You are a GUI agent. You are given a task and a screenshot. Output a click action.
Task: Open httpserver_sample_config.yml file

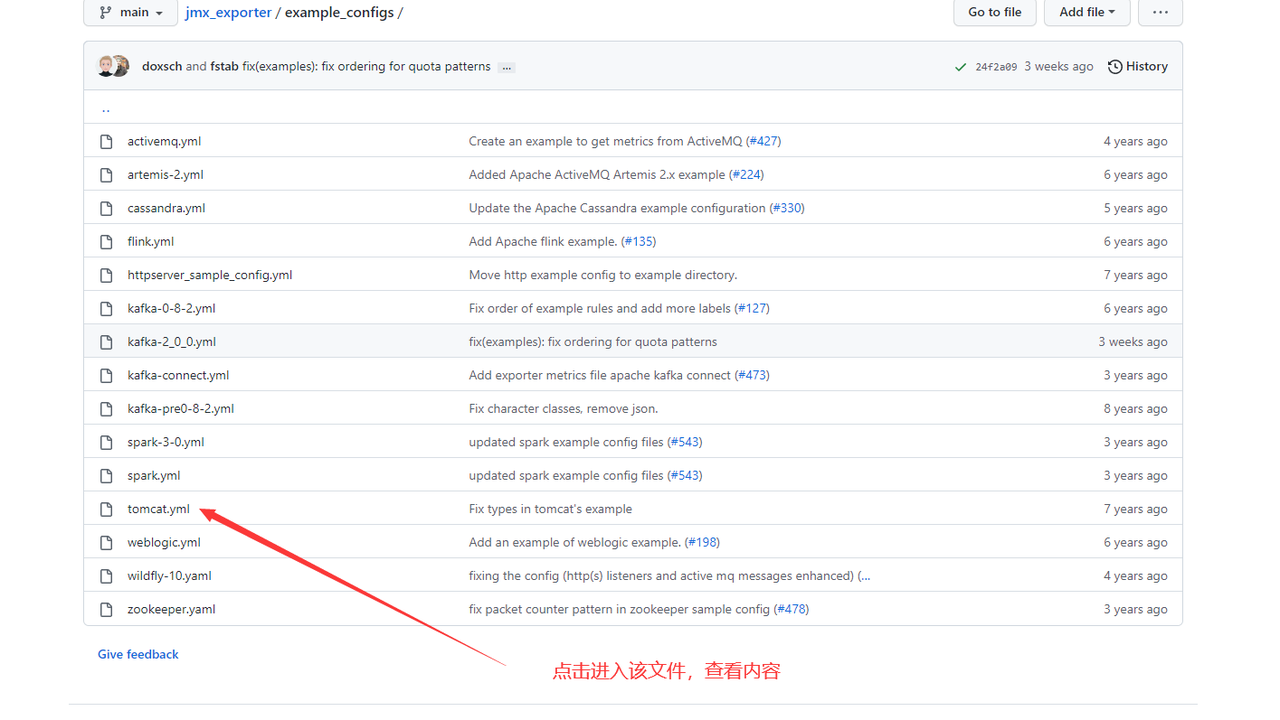pos(210,275)
